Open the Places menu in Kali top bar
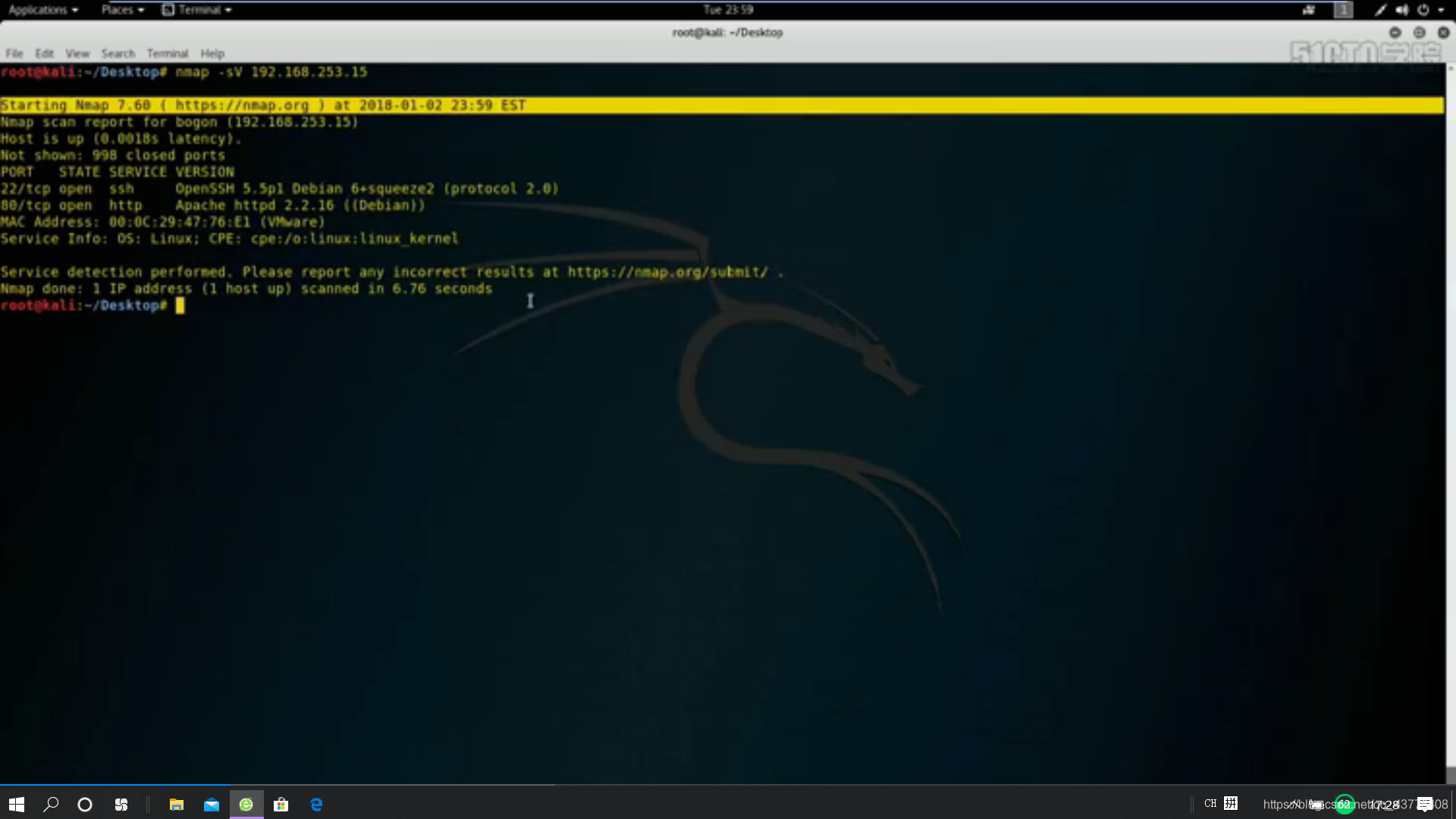 (122, 10)
